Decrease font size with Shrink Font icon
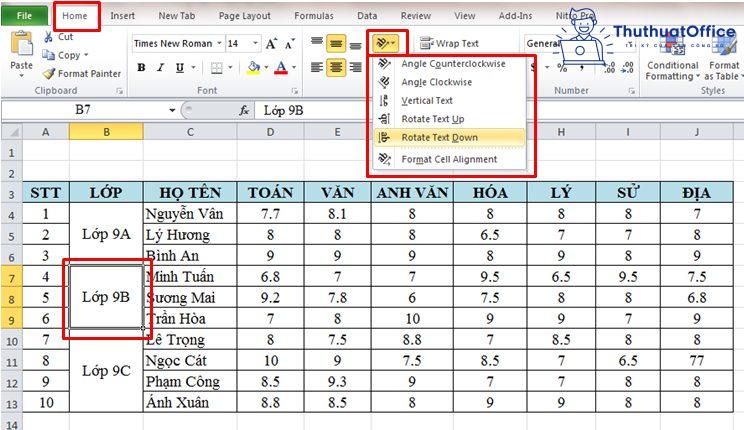Viewport: 744px width, 430px height. pyautogui.click(x=289, y=44)
